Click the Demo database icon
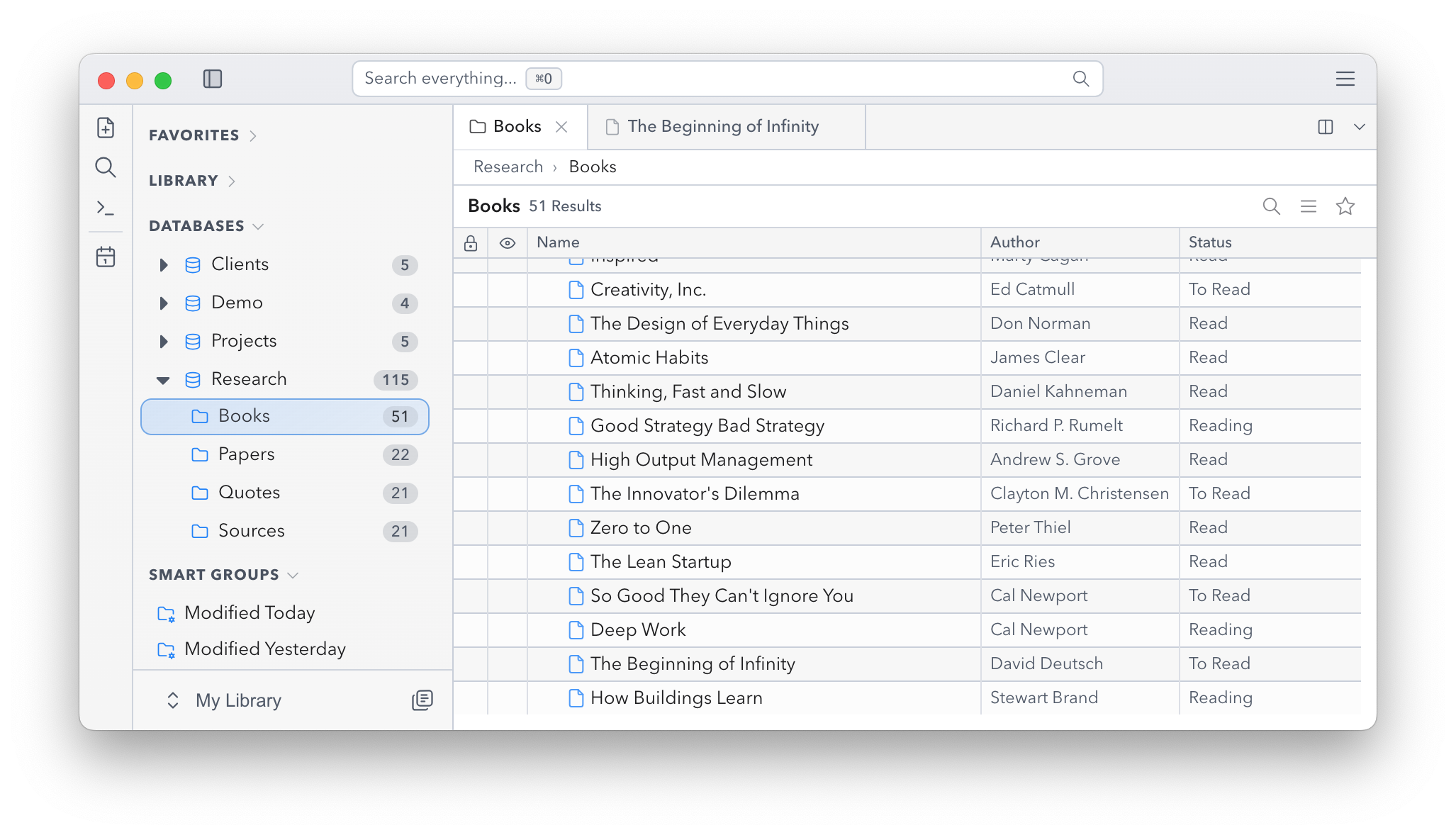The width and height of the screenshot is (1456, 835). coord(192,303)
